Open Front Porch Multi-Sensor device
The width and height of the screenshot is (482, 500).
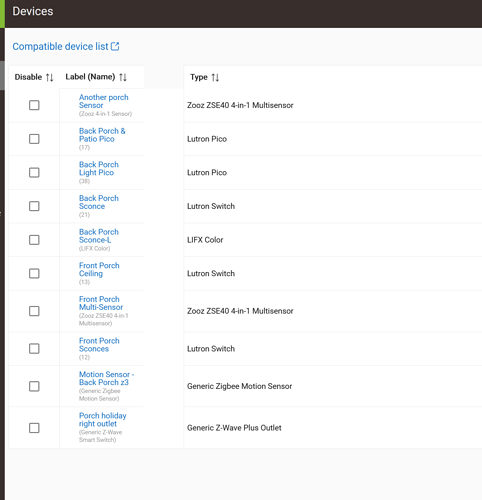click(101, 303)
